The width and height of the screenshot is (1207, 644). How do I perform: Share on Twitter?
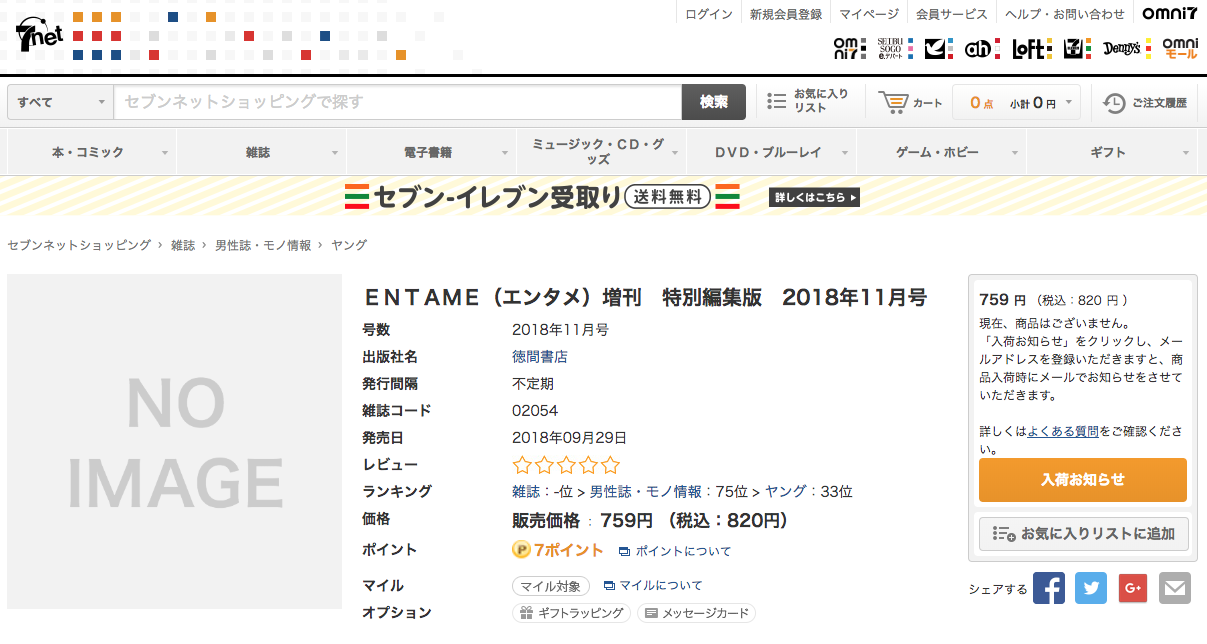click(1091, 588)
